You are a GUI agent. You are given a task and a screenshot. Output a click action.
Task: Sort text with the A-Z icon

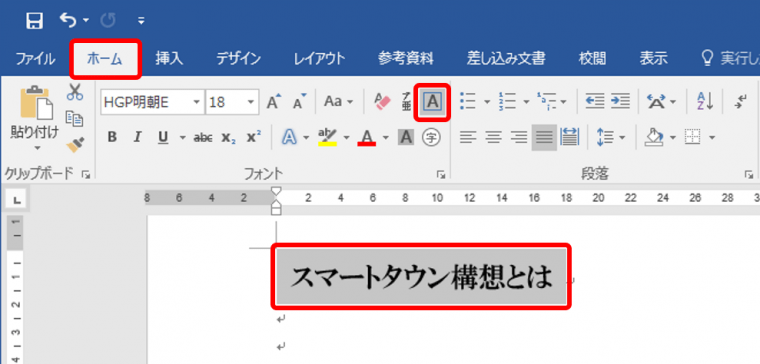tap(705, 101)
